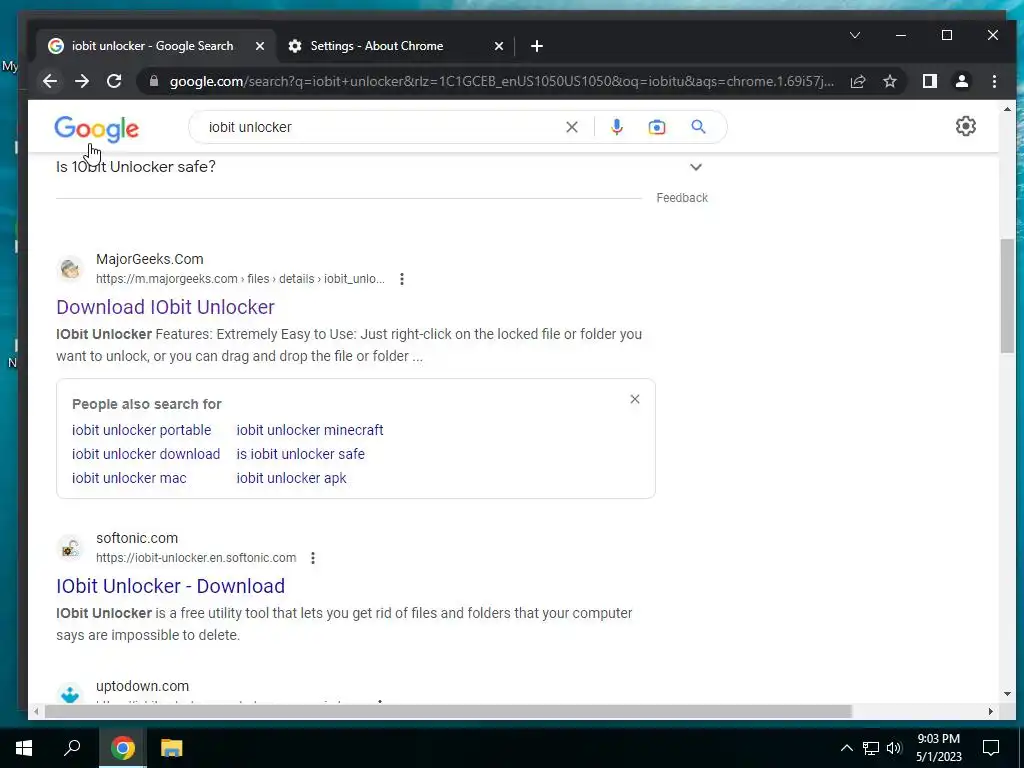Image resolution: width=1024 pixels, height=768 pixels.
Task: Reload the page with the refresh icon
Action: click(x=114, y=82)
